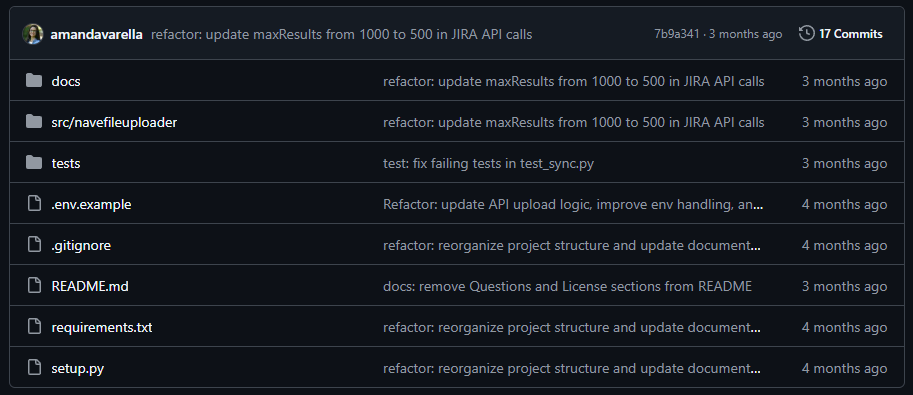Click the src/navefileuploader folder icon
The width and height of the screenshot is (913, 395).
click(x=34, y=122)
